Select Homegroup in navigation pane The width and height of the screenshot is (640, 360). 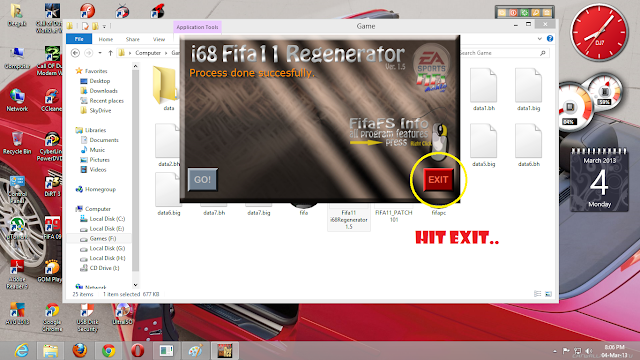[100, 189]
